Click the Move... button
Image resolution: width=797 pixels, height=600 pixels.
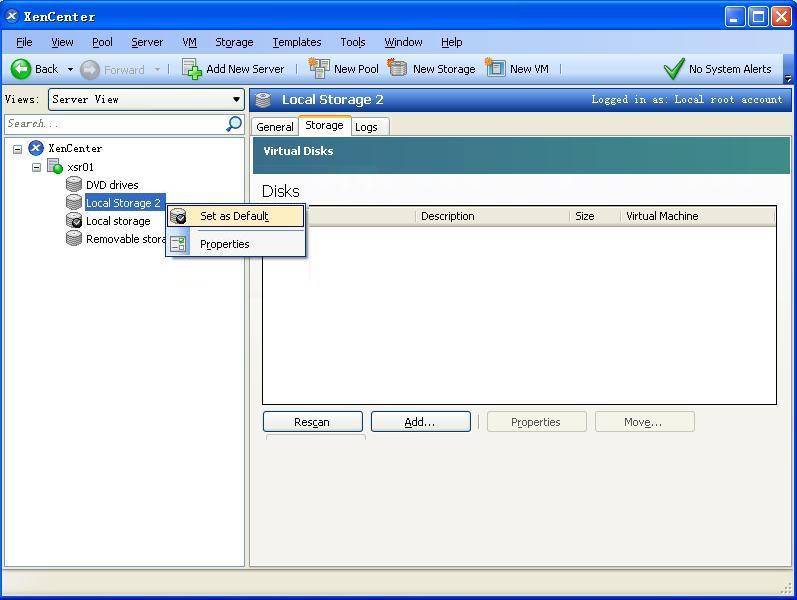[644, 422]
